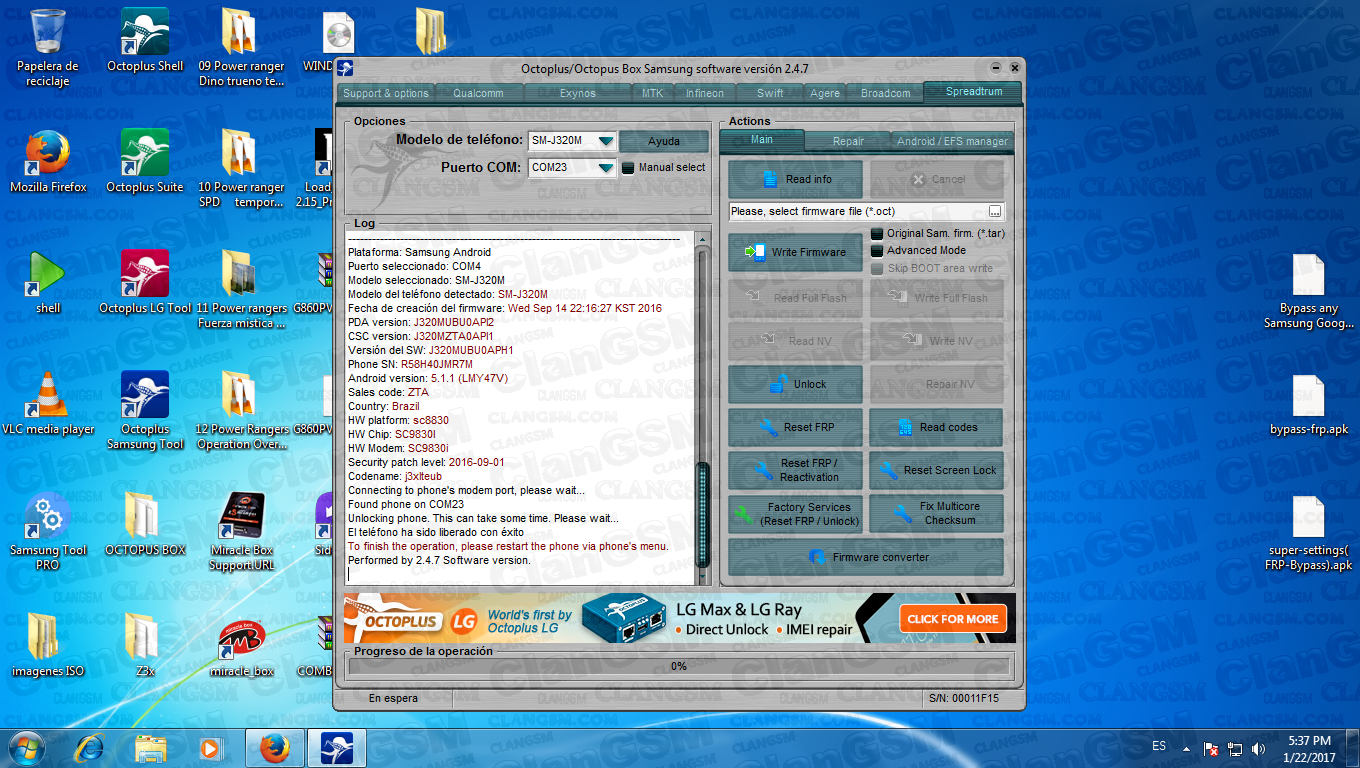Viewport: 1360px width, 768px height.
Task: Click Reset FRP button
Action: [795, 427]
